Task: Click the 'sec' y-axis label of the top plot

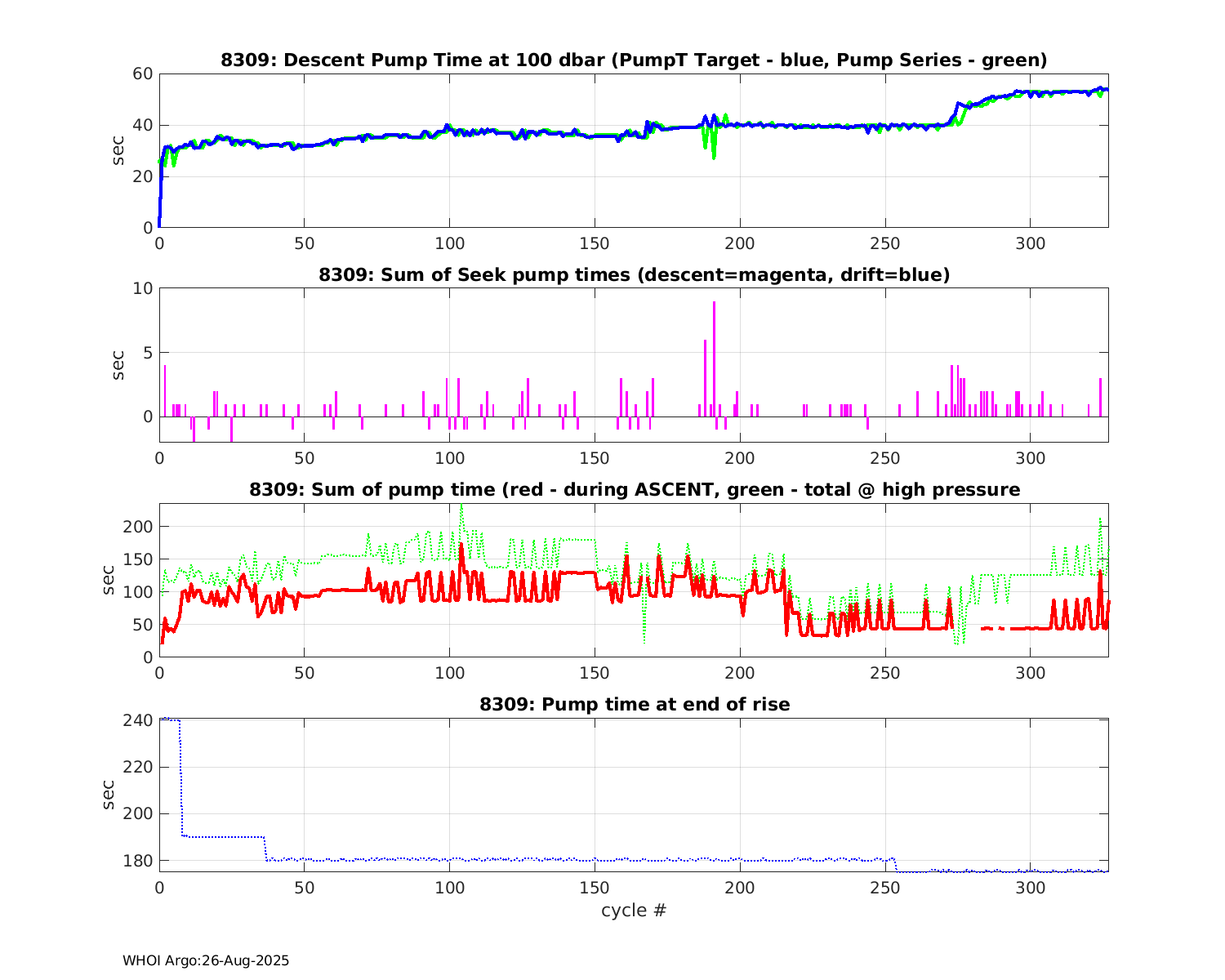Action: 118,150
